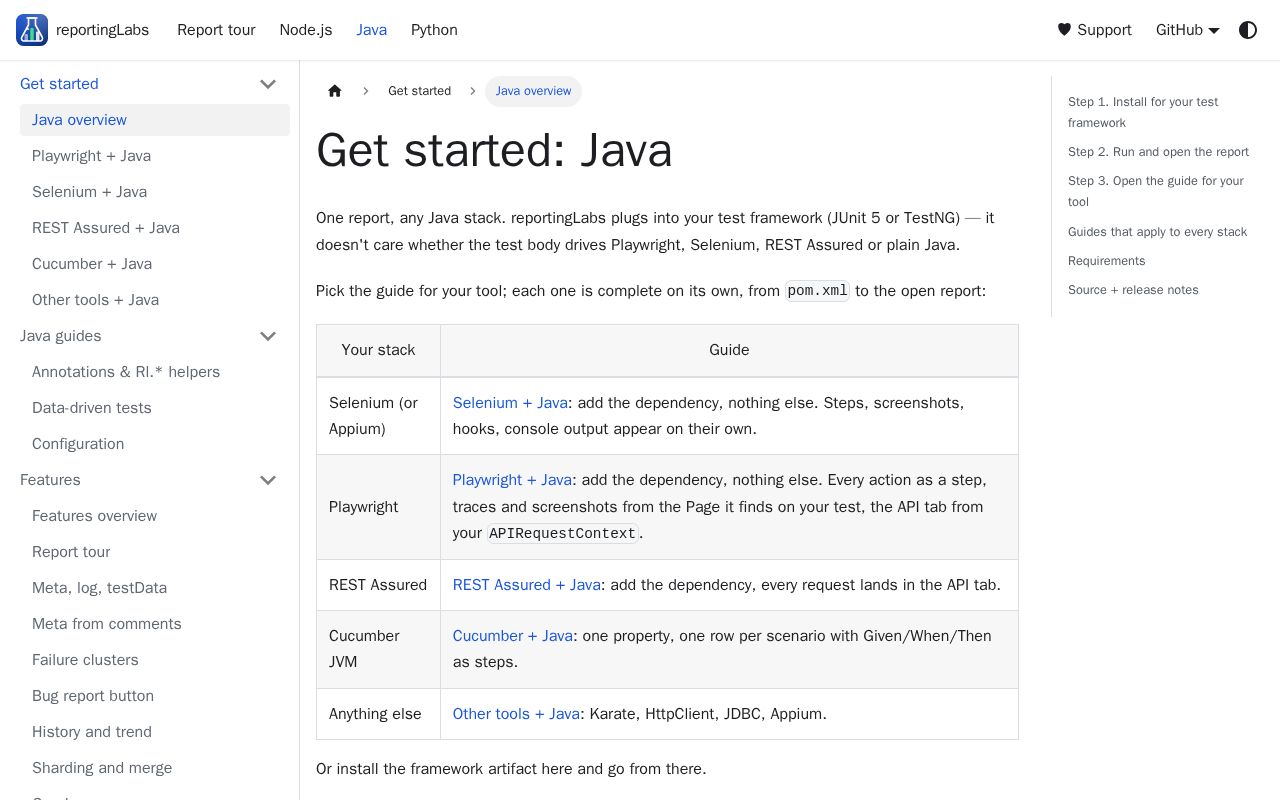Open Other tools + Java table link
1280x800 pixels.
(516, 714)
